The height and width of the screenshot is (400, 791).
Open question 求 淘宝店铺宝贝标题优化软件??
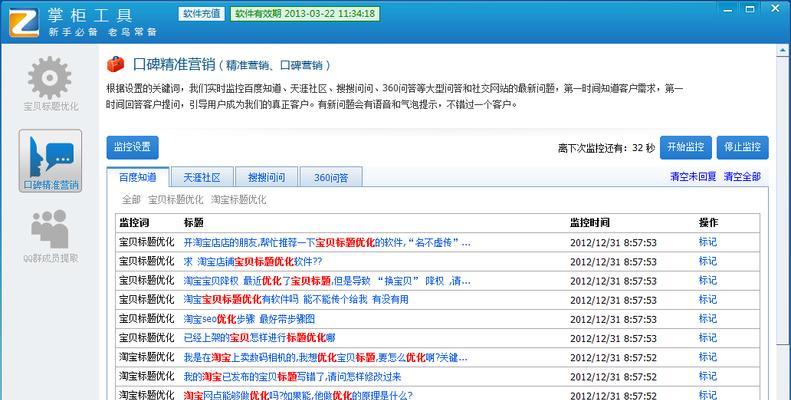pyautogui.click(x=253, y=262)
